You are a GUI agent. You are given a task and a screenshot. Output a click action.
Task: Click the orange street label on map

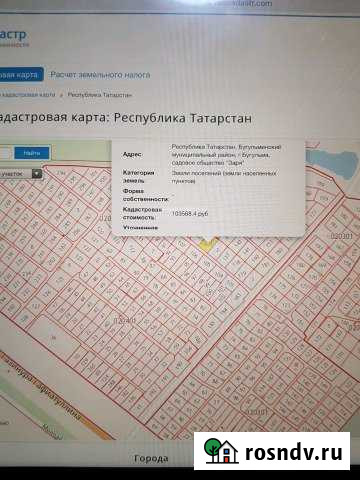(x=43, y=385)
